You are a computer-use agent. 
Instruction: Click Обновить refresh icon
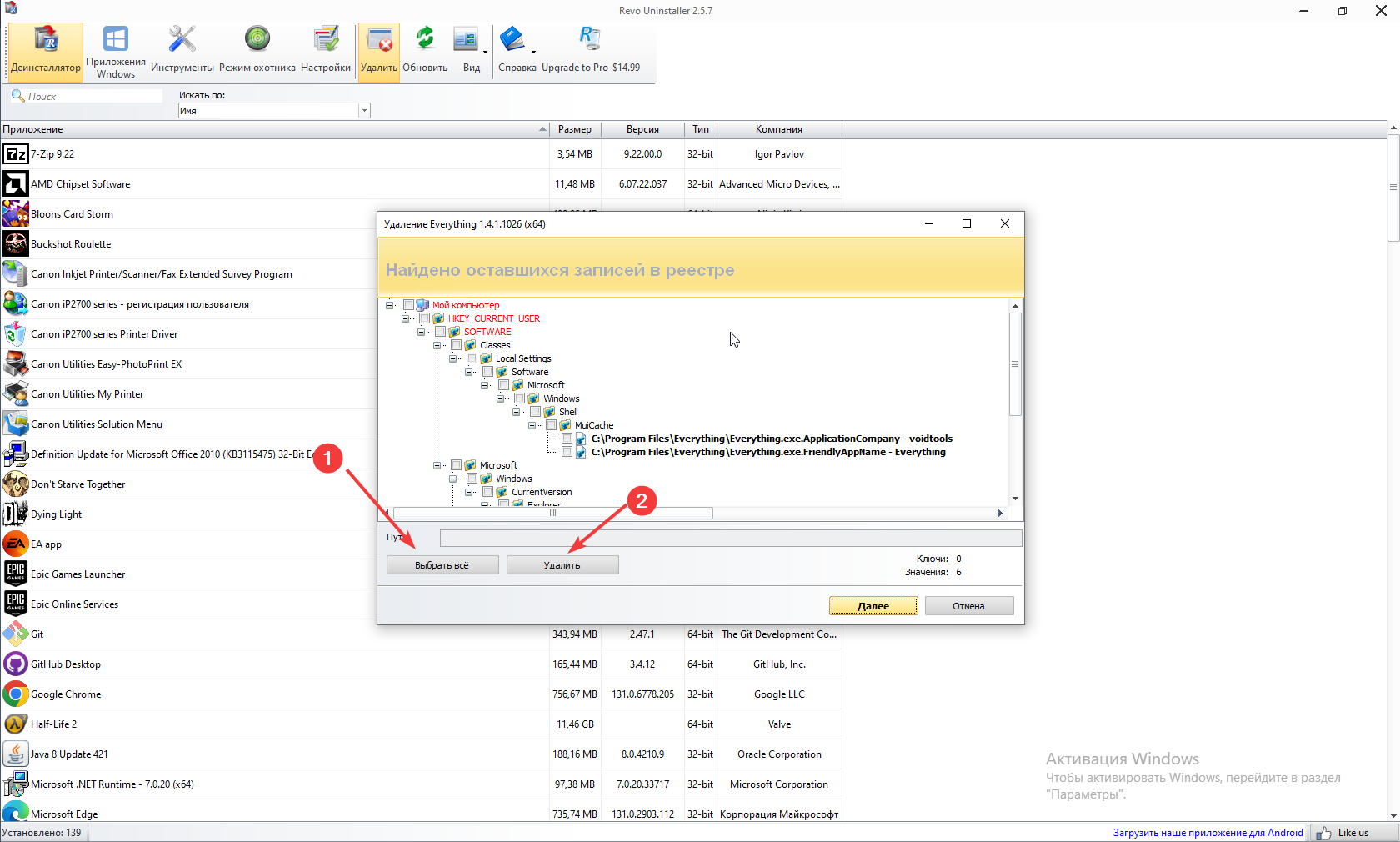pos(426,38)
